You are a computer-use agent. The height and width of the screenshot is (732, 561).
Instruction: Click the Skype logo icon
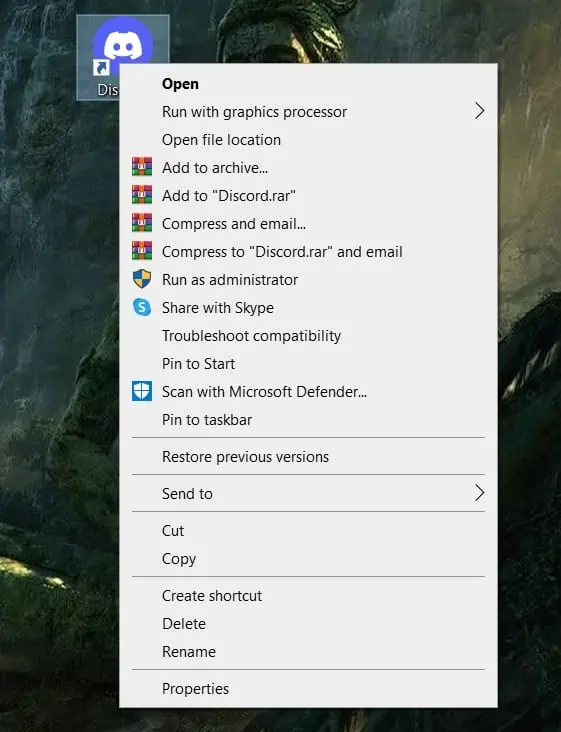click(x=142, y=307)
